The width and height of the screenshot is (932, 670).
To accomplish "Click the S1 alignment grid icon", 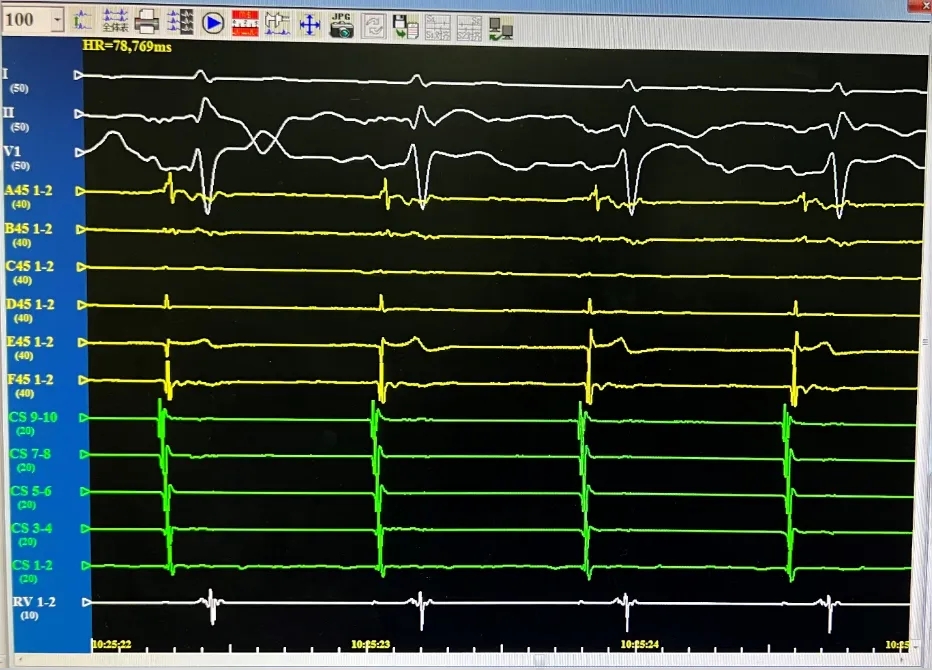I will tap(437, 28).
